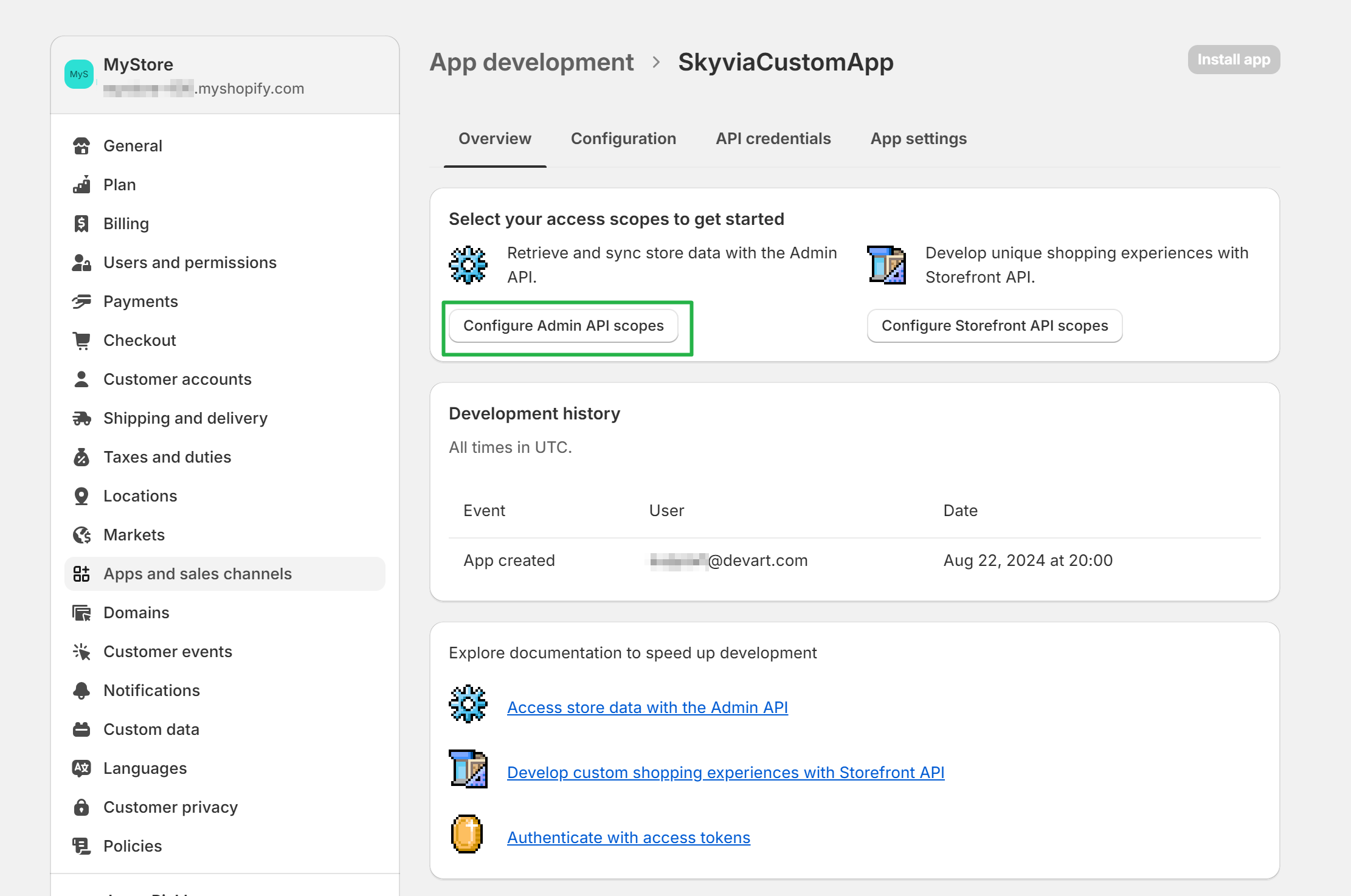
Task: Click the MyStore store name header
Action: click(138, 64)
